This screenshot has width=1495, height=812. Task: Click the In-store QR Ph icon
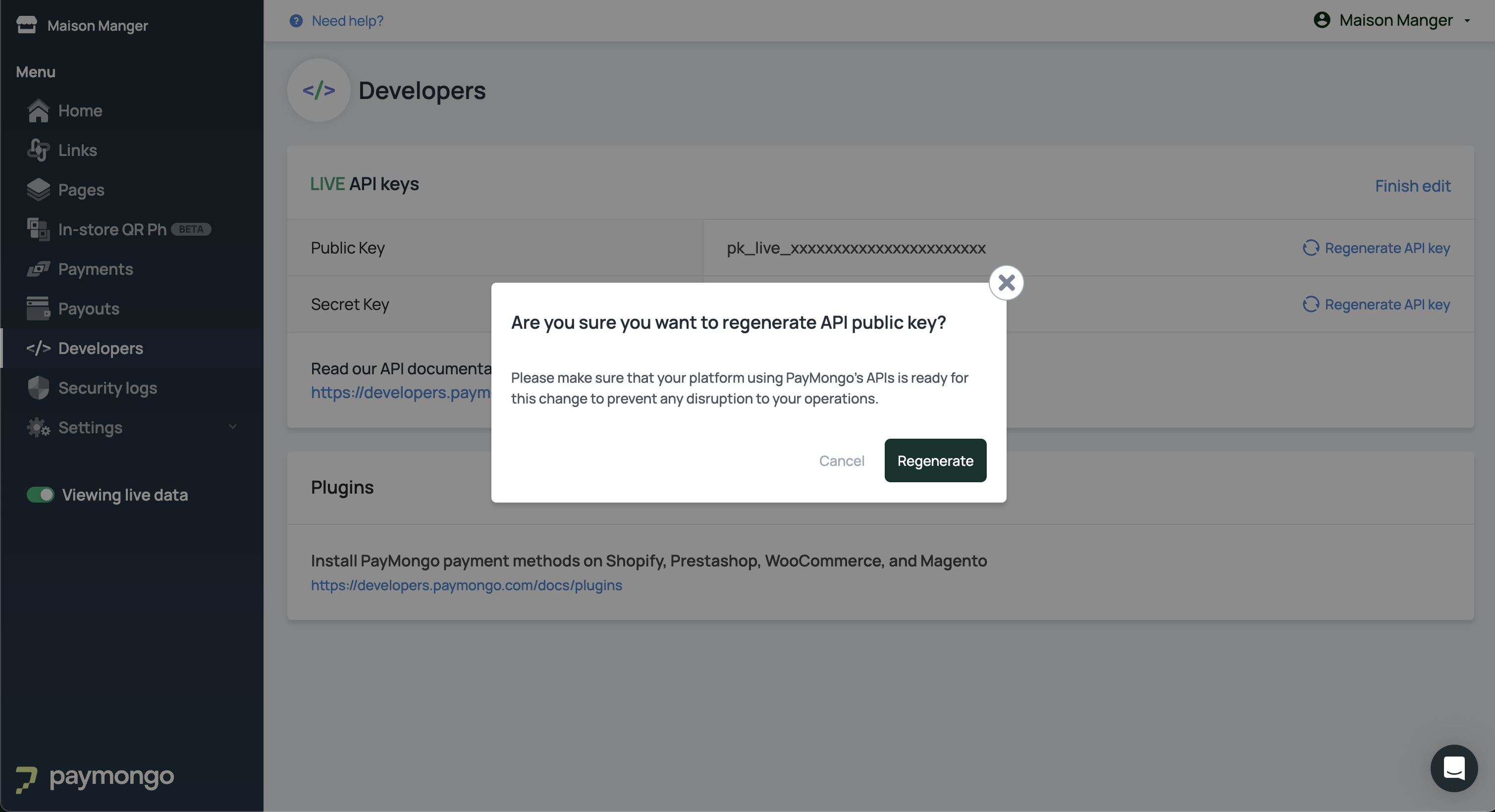[38, 229]
